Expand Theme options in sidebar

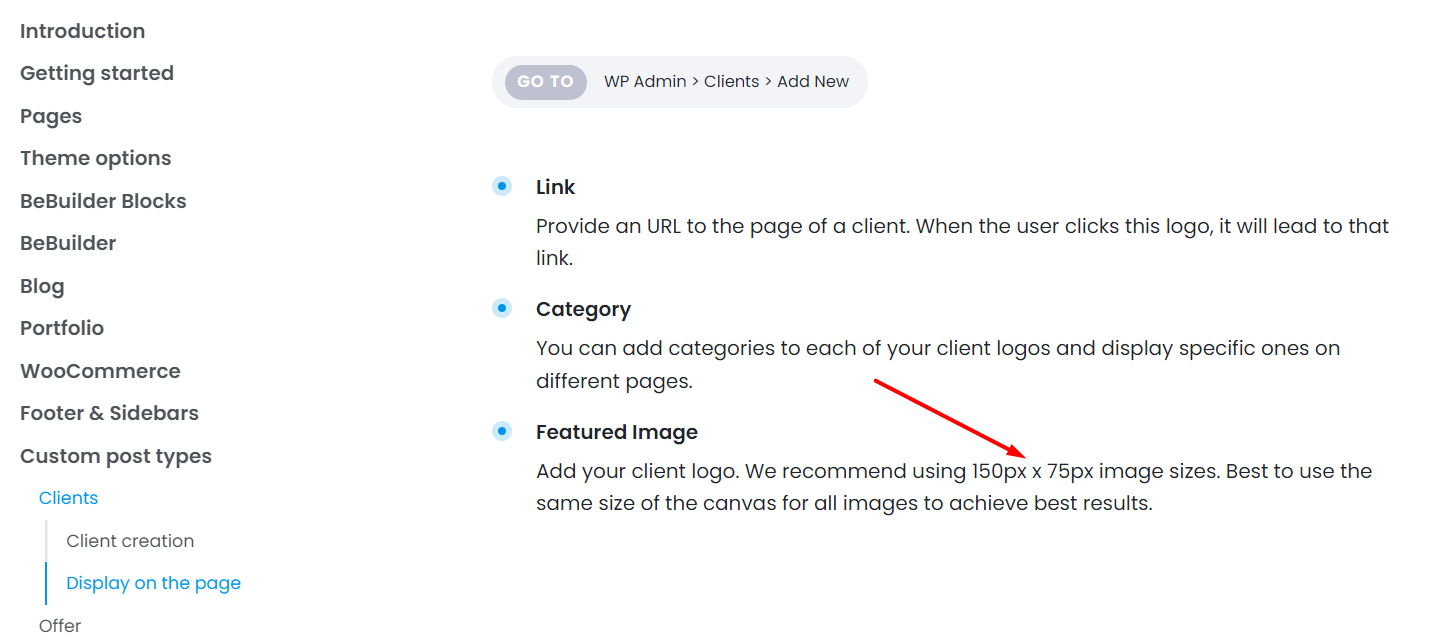click(x=95, y=158)
